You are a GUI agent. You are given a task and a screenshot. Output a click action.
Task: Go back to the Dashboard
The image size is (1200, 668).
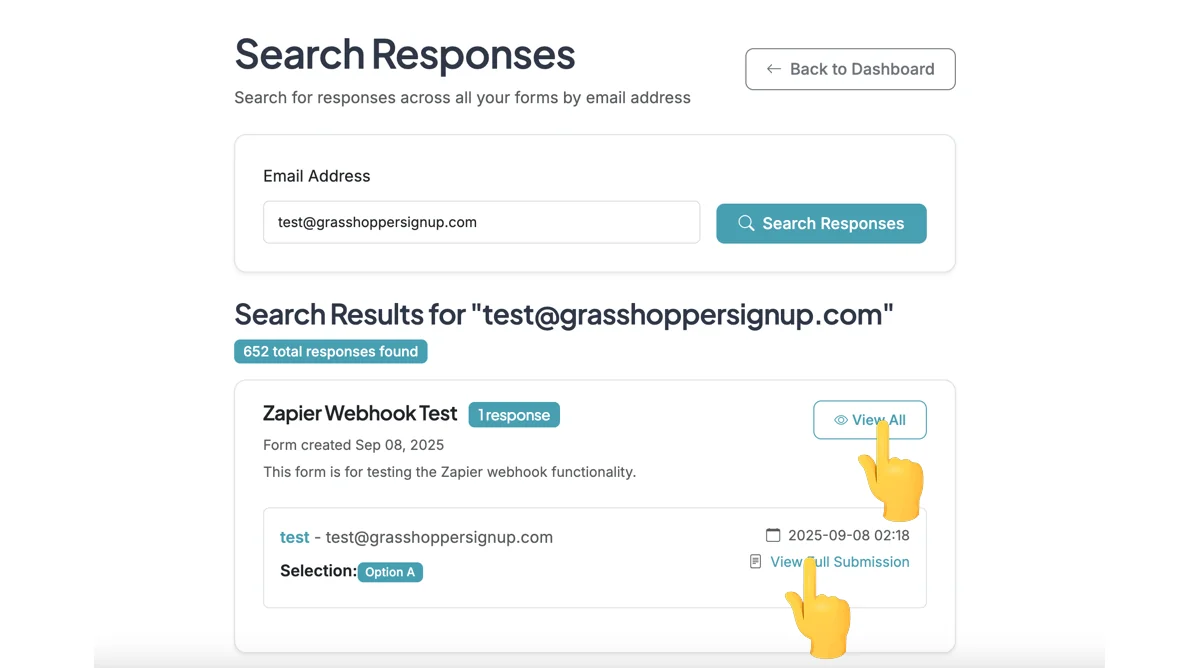850,69
